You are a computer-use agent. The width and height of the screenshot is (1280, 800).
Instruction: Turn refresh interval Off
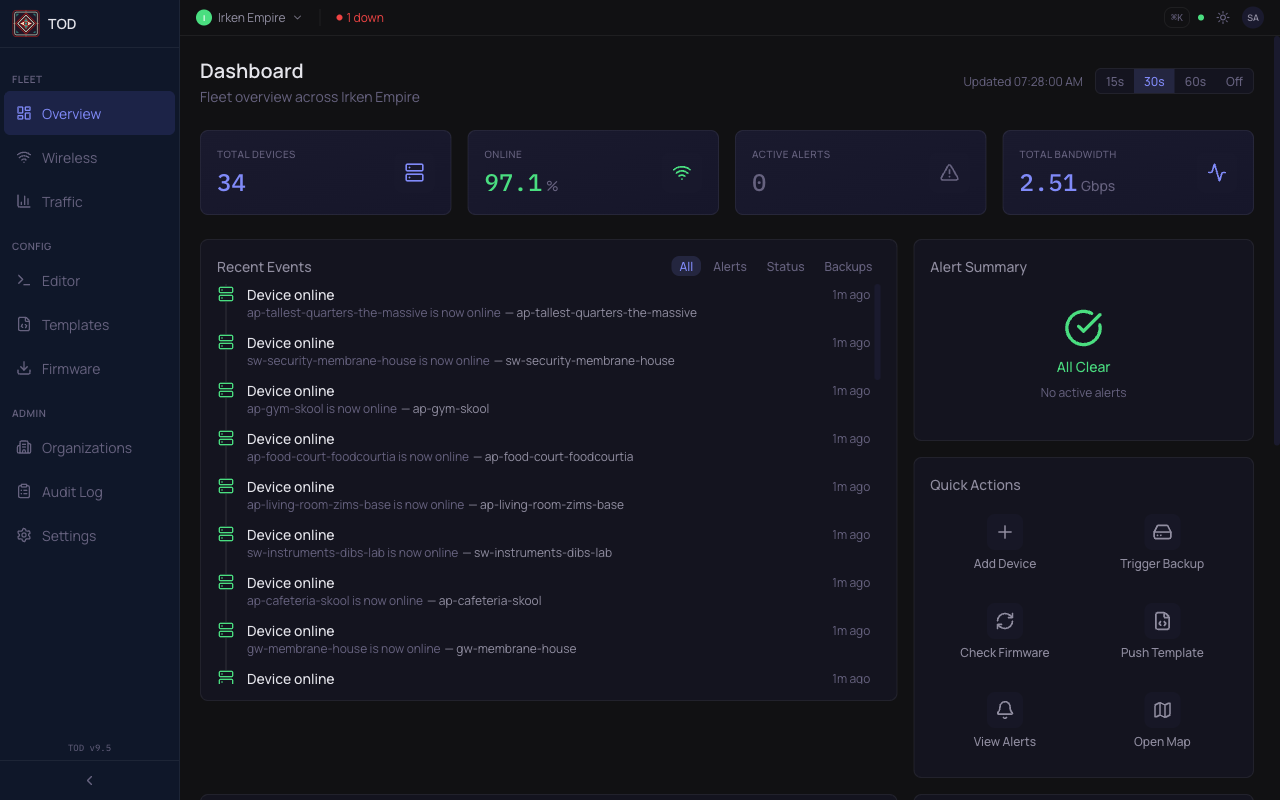[x=1233, y=81]
